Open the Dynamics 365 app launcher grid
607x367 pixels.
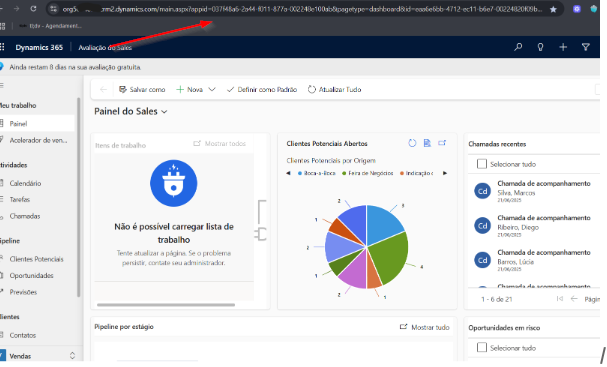click(2, 47)
